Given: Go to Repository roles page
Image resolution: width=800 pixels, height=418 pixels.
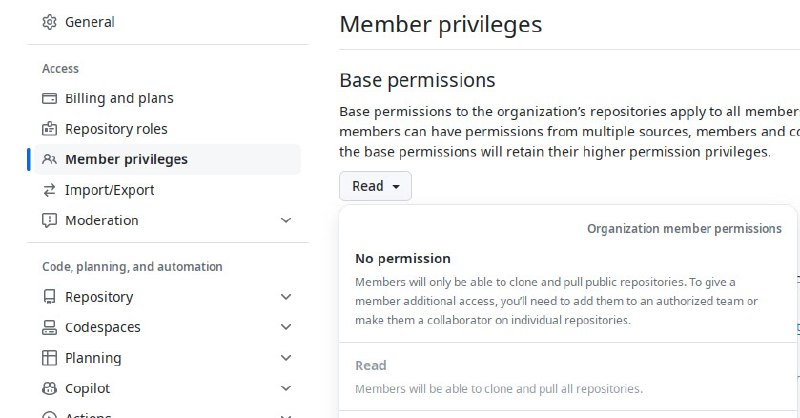Looking at the screenshot, I should (x=168, y=129).
